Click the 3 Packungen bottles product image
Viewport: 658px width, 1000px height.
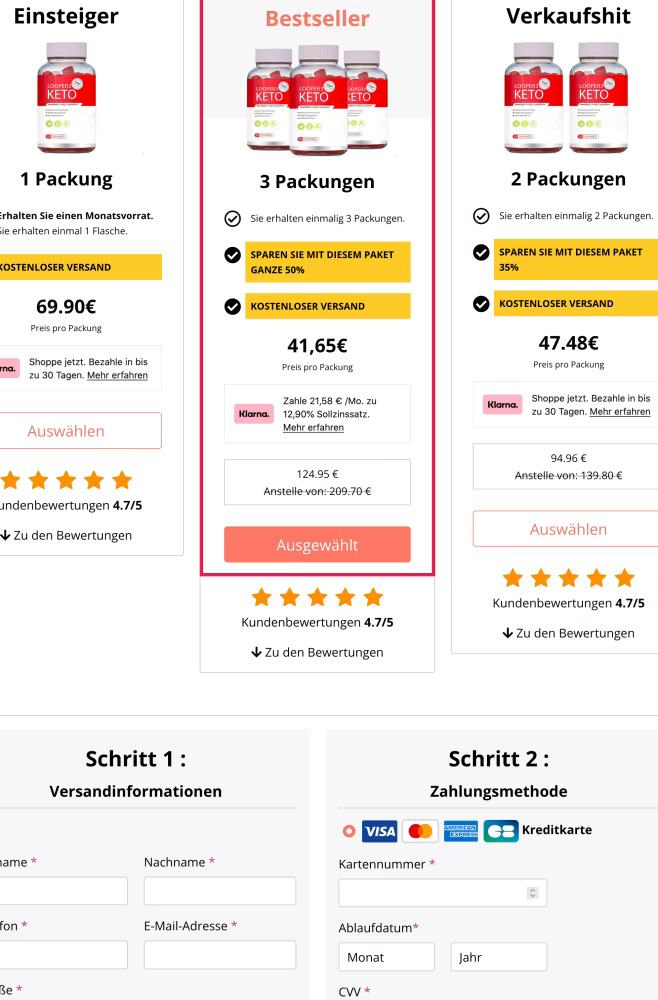coord(318,99)
